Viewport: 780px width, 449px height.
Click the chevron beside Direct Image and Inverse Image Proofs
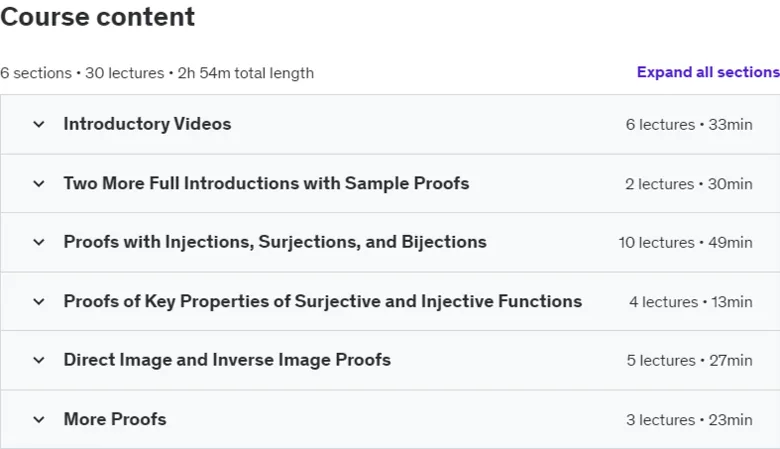point(39,360)
